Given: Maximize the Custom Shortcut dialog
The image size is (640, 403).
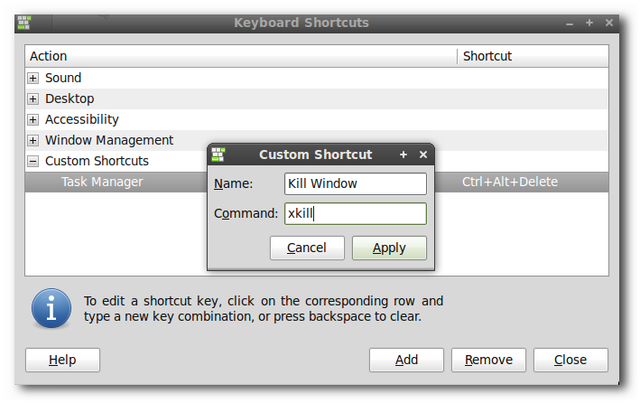Looking at the screenshot, I should (404, 155).
